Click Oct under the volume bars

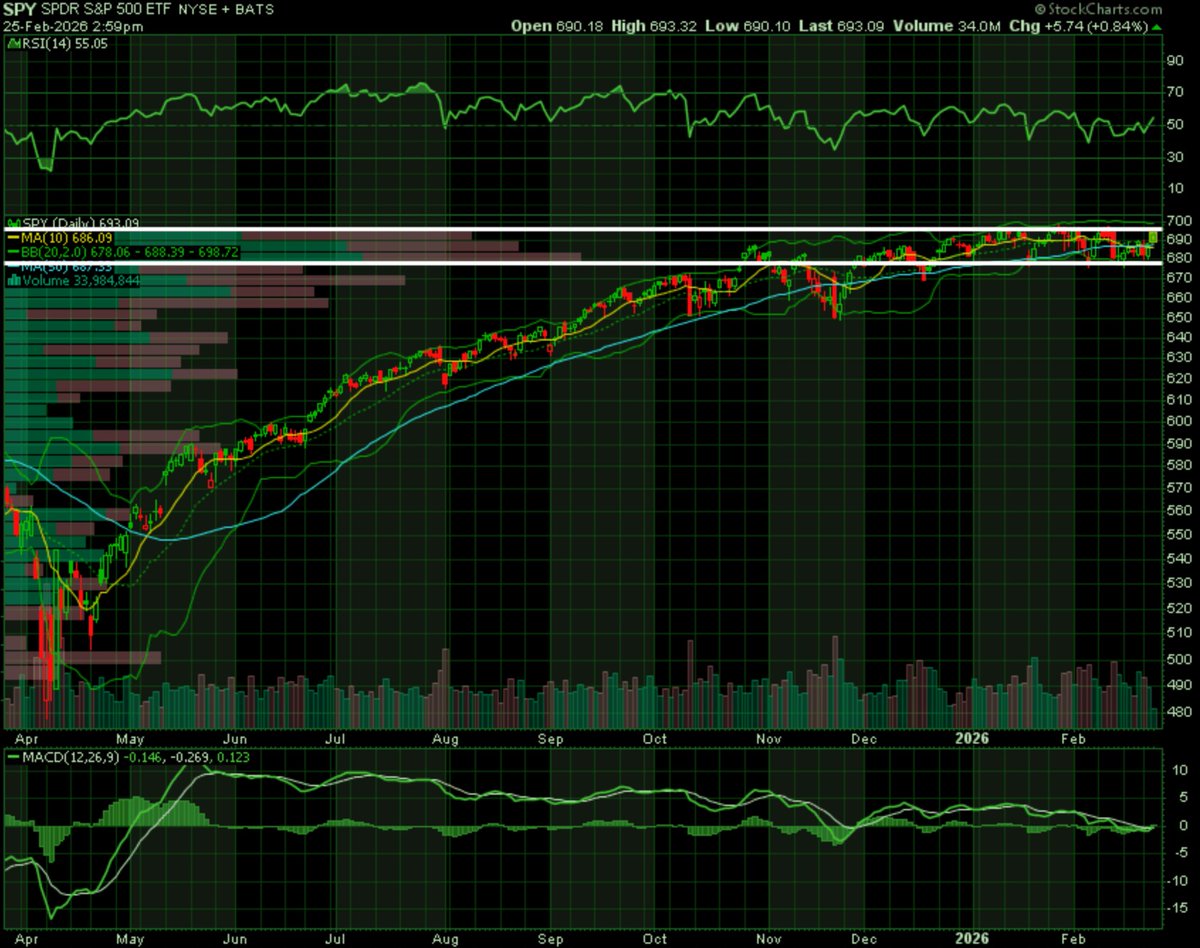pyautogui.click(x=656, y=739)
